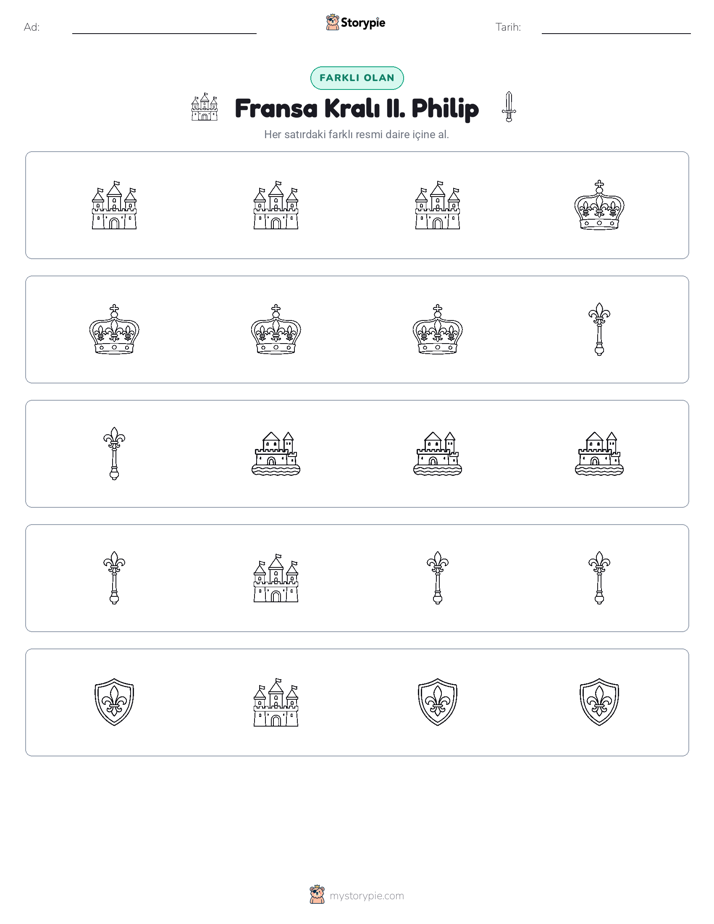Click the castle in the fifth row
This screenshot has height=924, width=714.
276,702
